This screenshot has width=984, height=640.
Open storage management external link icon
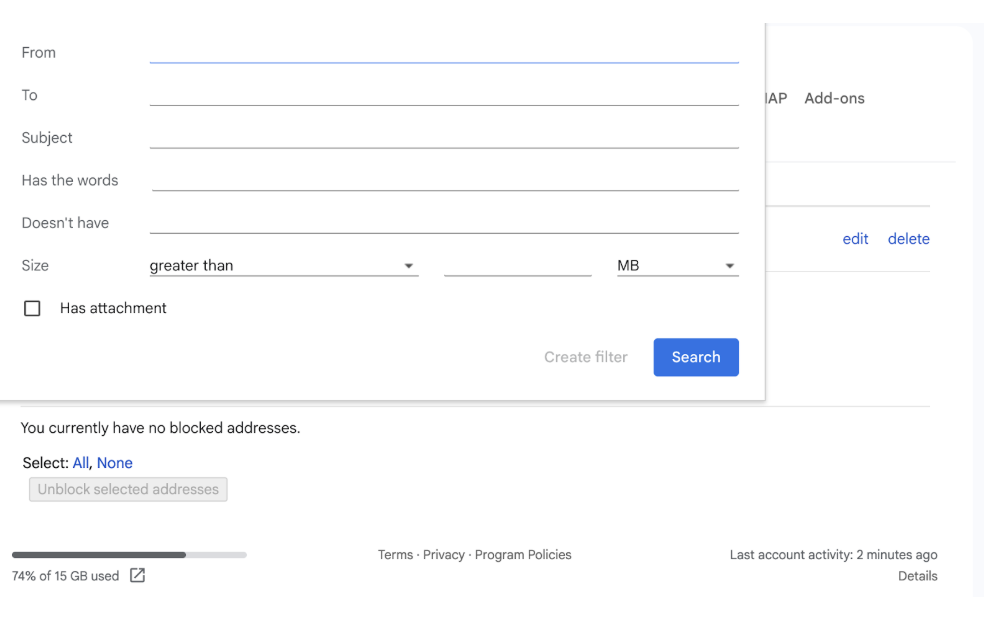coord(137,576)
